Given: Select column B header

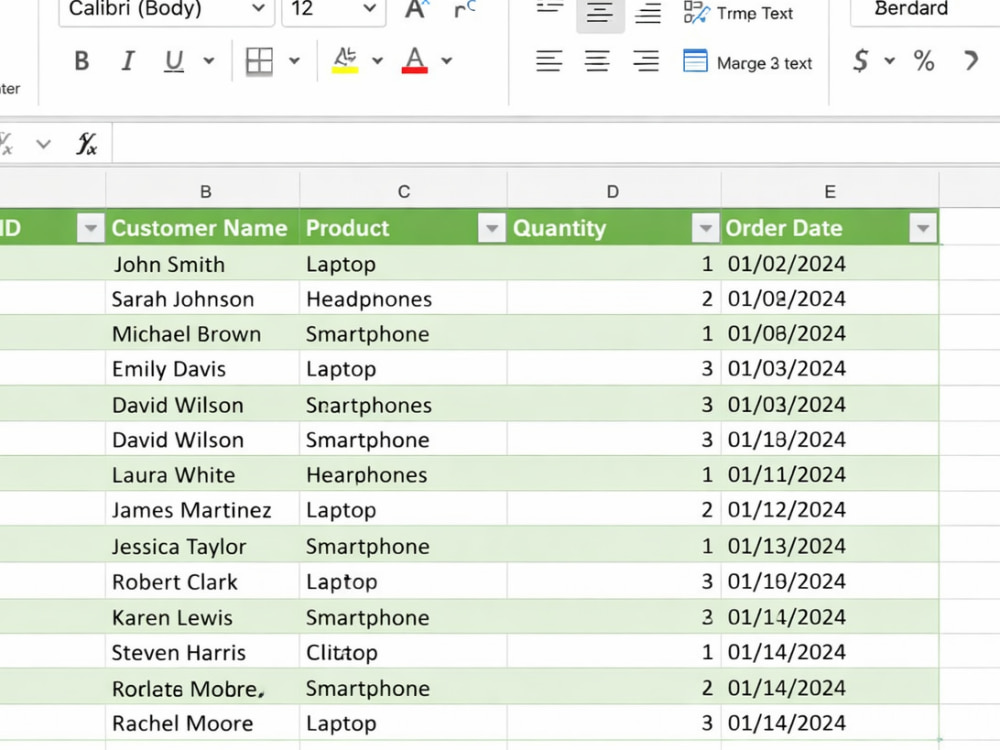Looking at the screenshot, I should (x=203, y=191).
